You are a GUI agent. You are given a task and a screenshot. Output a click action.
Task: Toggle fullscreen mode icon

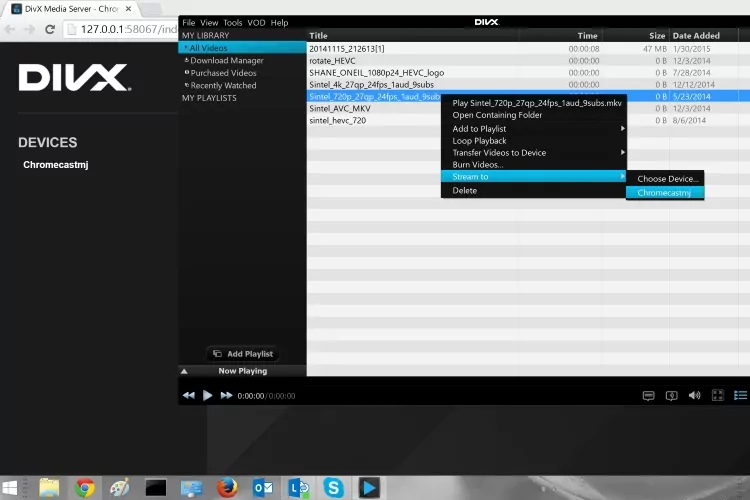[x=717, y=395]
